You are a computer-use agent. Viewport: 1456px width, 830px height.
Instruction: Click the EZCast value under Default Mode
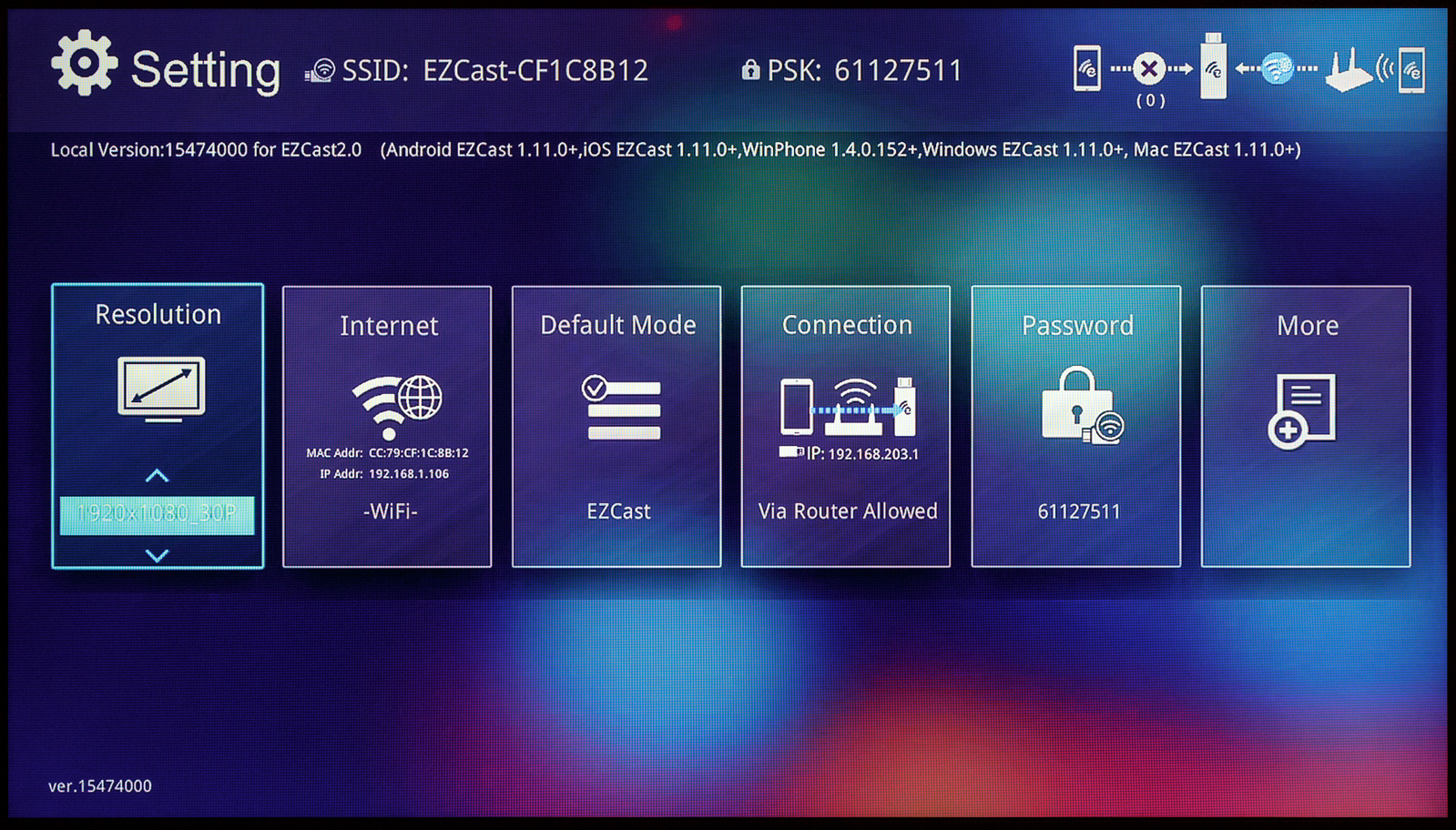pos(618,511)
